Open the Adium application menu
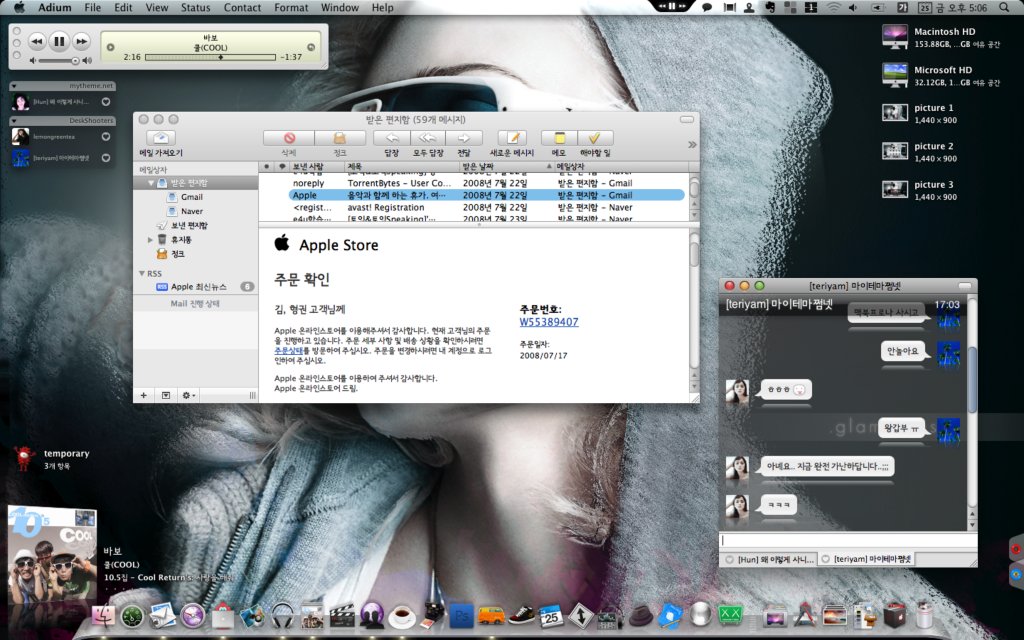This screenshot has width=1024, height=640. [55, 7]
